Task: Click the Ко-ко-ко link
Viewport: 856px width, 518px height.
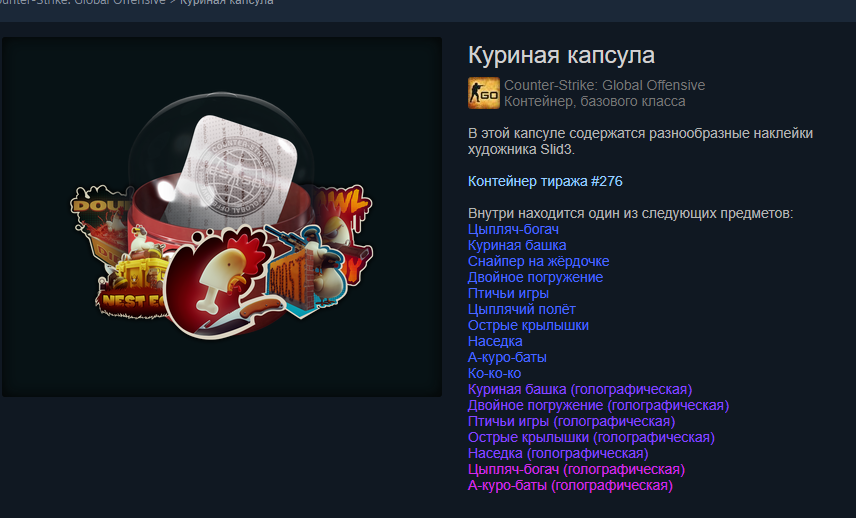Action: tap(494, 373)
